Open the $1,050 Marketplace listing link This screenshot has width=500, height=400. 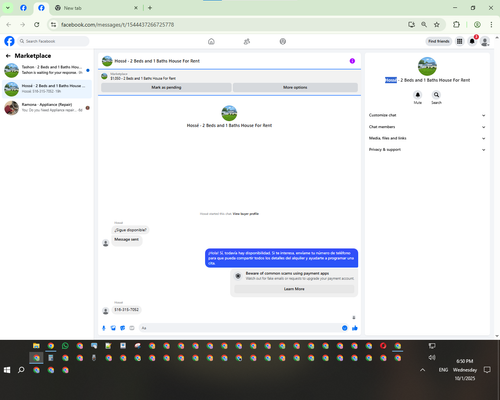[x=143, y=78]
